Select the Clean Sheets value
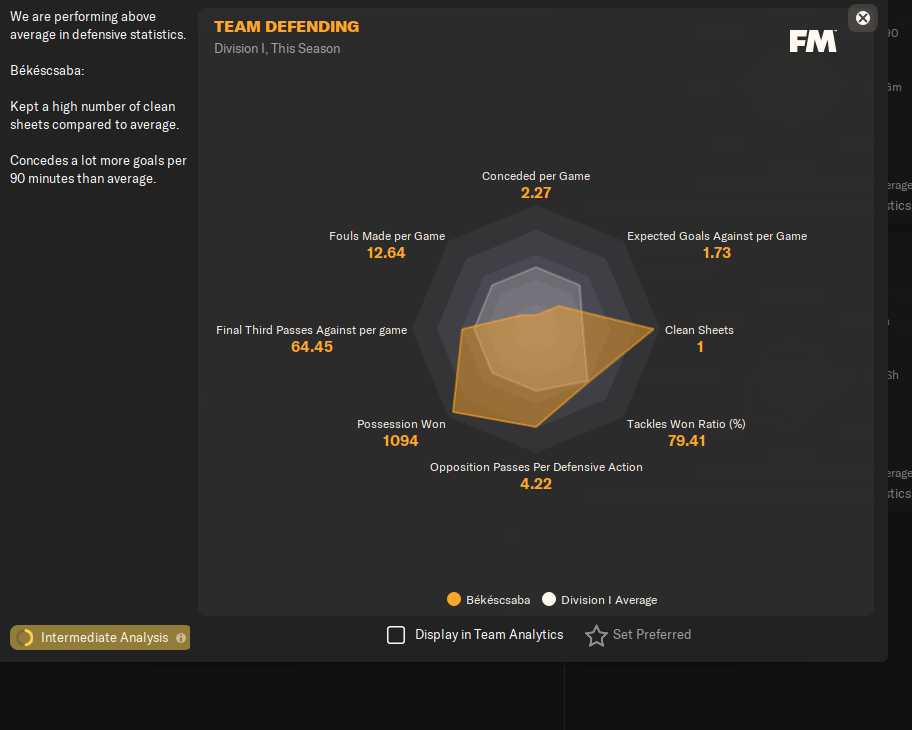 pyautogui.click(x=700, y=347)
